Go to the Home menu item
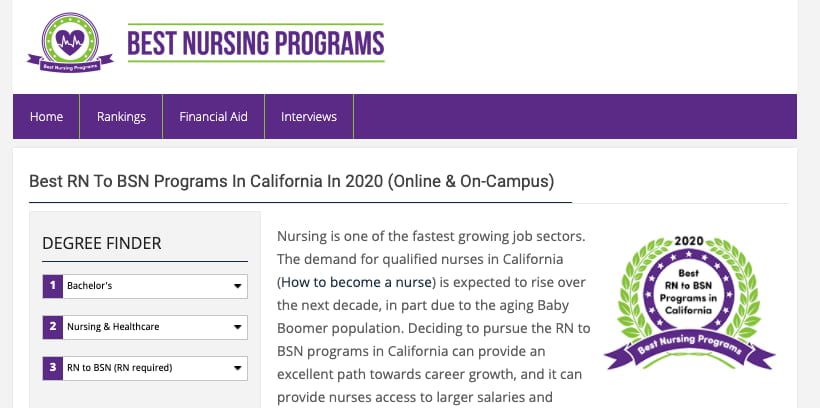The width and height of the screenshot is (820, 408). click(x=46, y=117)
